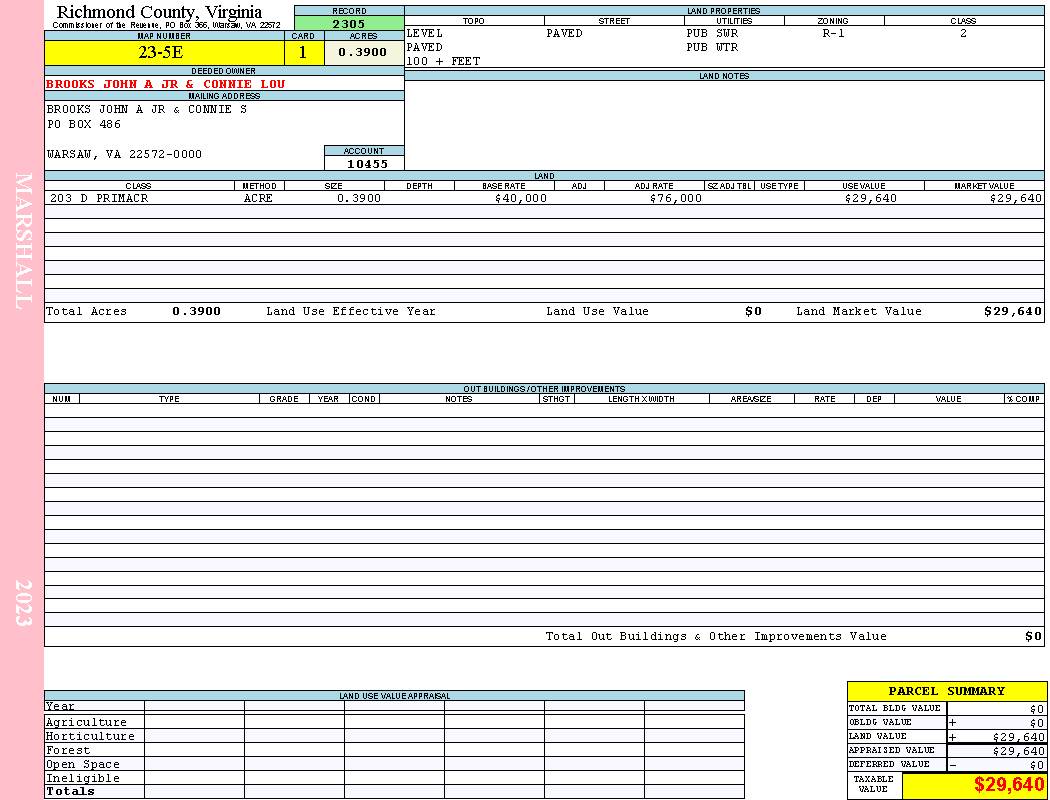Click the 100 + FEET topo entry
1050x800 pixels.
pyautogui.click(x=443, y=62)
